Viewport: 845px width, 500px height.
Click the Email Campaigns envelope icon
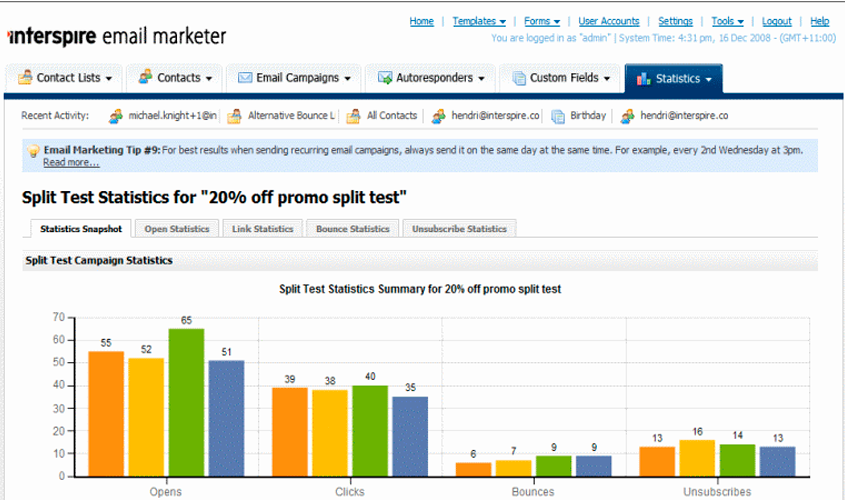click(x=245, y=78)
